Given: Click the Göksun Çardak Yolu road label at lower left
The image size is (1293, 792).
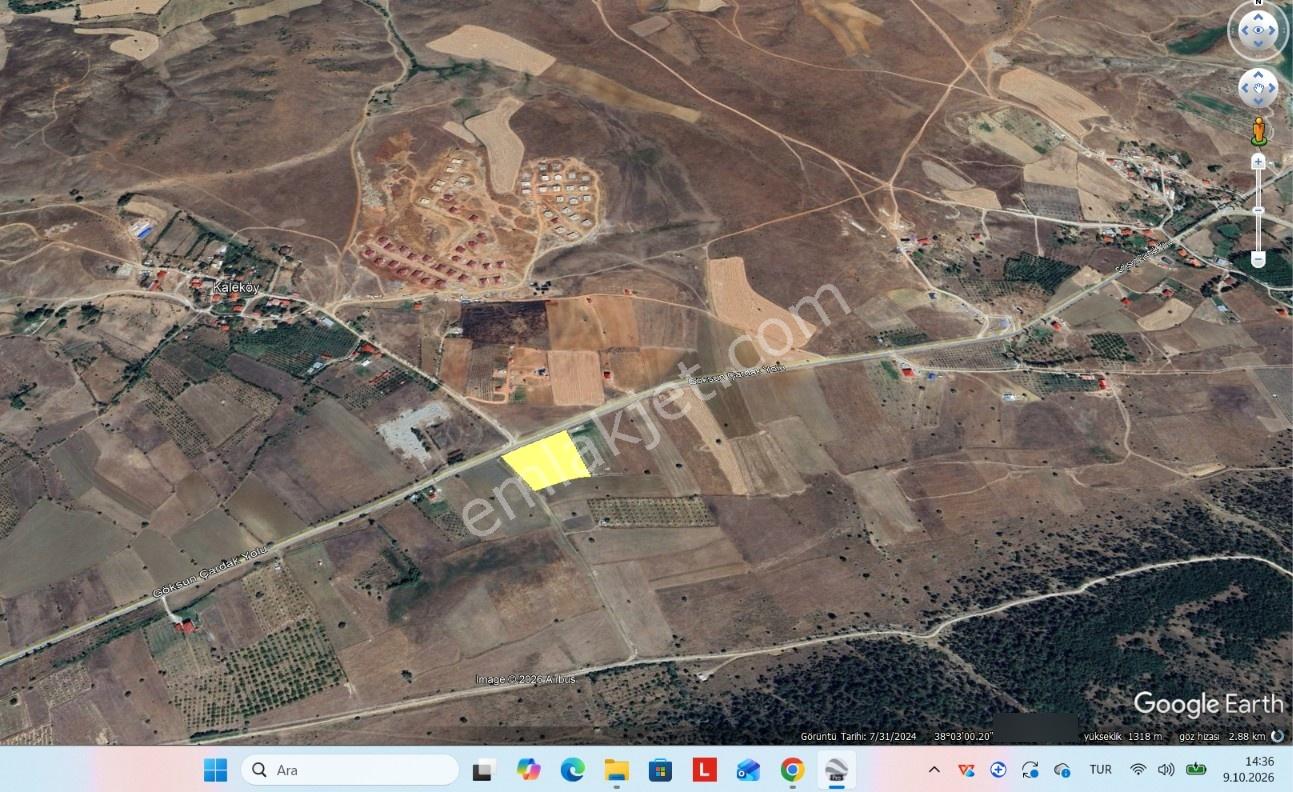Looking at the screenshot, I should (211, 572).
